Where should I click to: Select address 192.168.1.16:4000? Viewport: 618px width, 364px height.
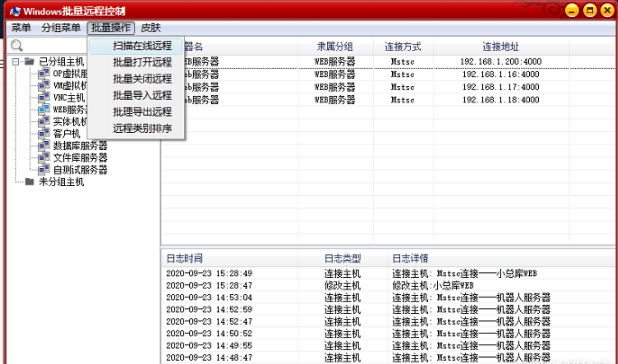coord(501,74)
